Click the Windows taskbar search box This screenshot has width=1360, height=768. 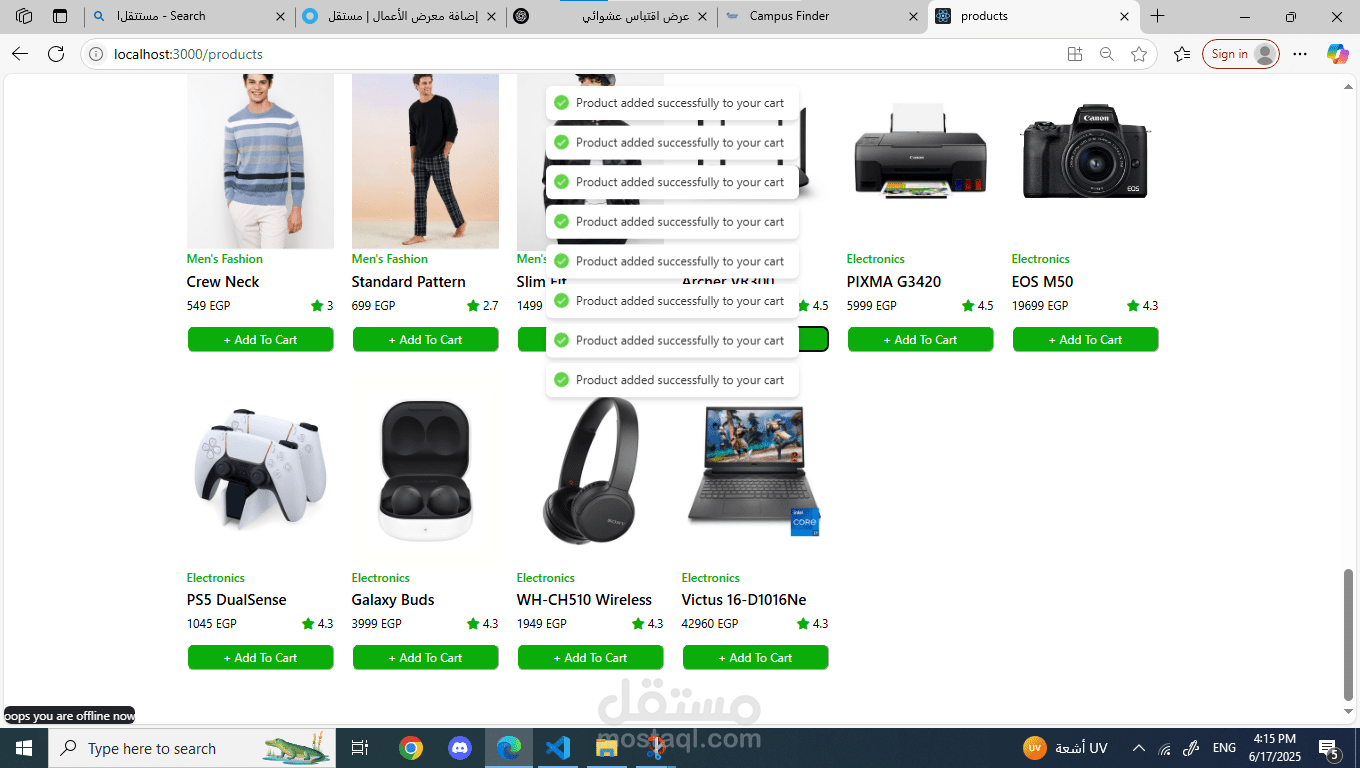[192, 748]
